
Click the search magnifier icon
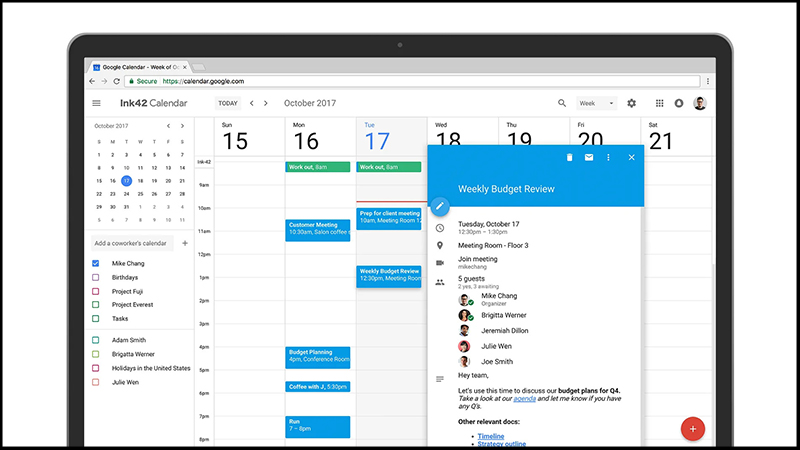562,103
